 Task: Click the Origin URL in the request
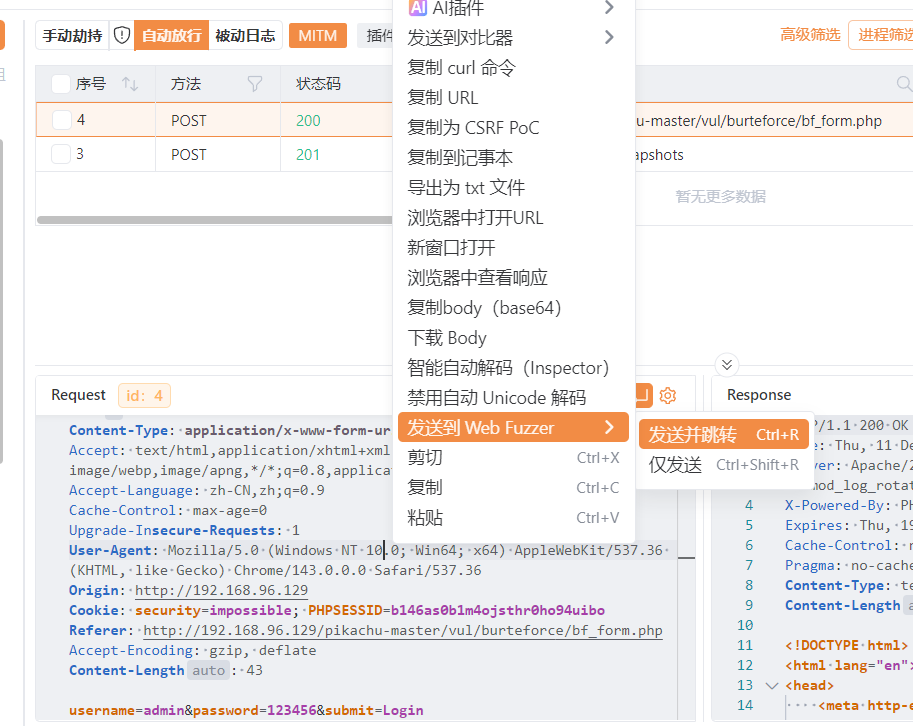point(221,590)
